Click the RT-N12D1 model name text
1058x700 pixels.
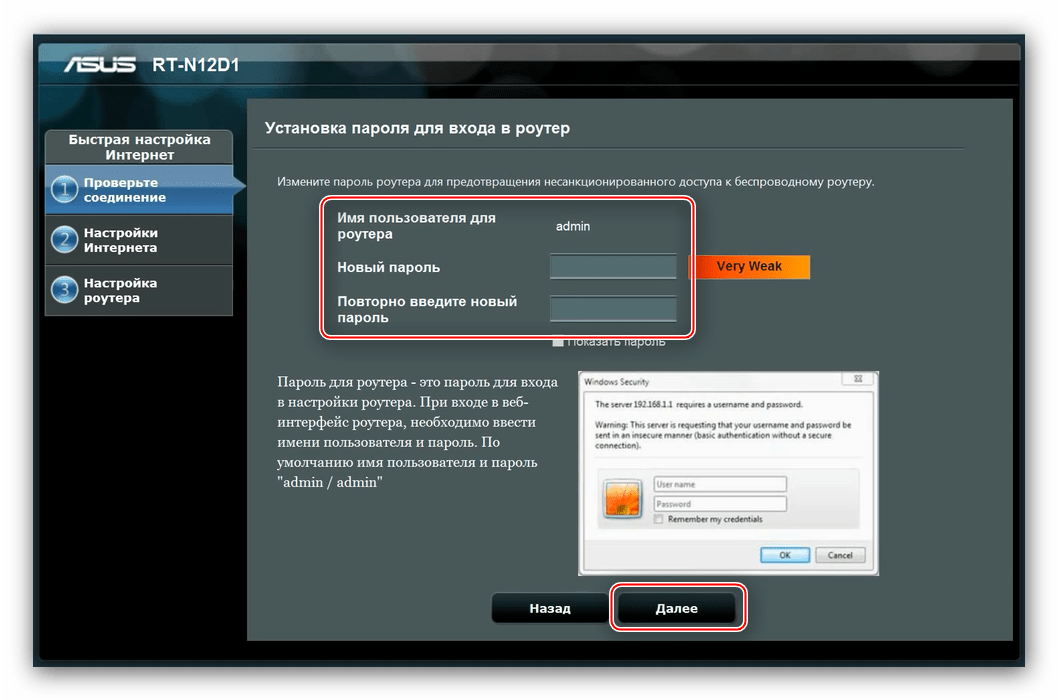pos(196,65)
